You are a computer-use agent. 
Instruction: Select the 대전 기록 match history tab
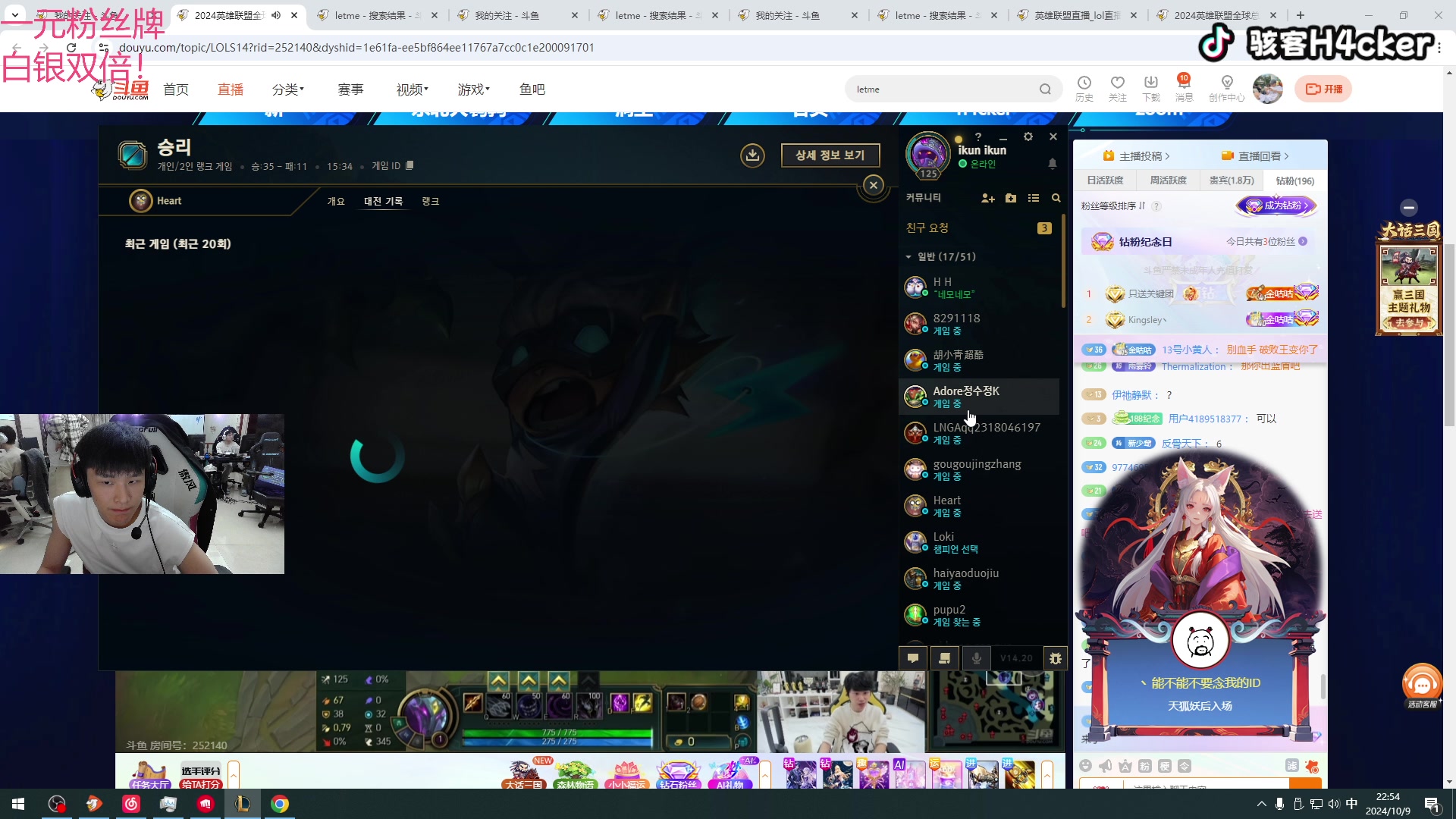pyautogui.click(x=384, y=201)
